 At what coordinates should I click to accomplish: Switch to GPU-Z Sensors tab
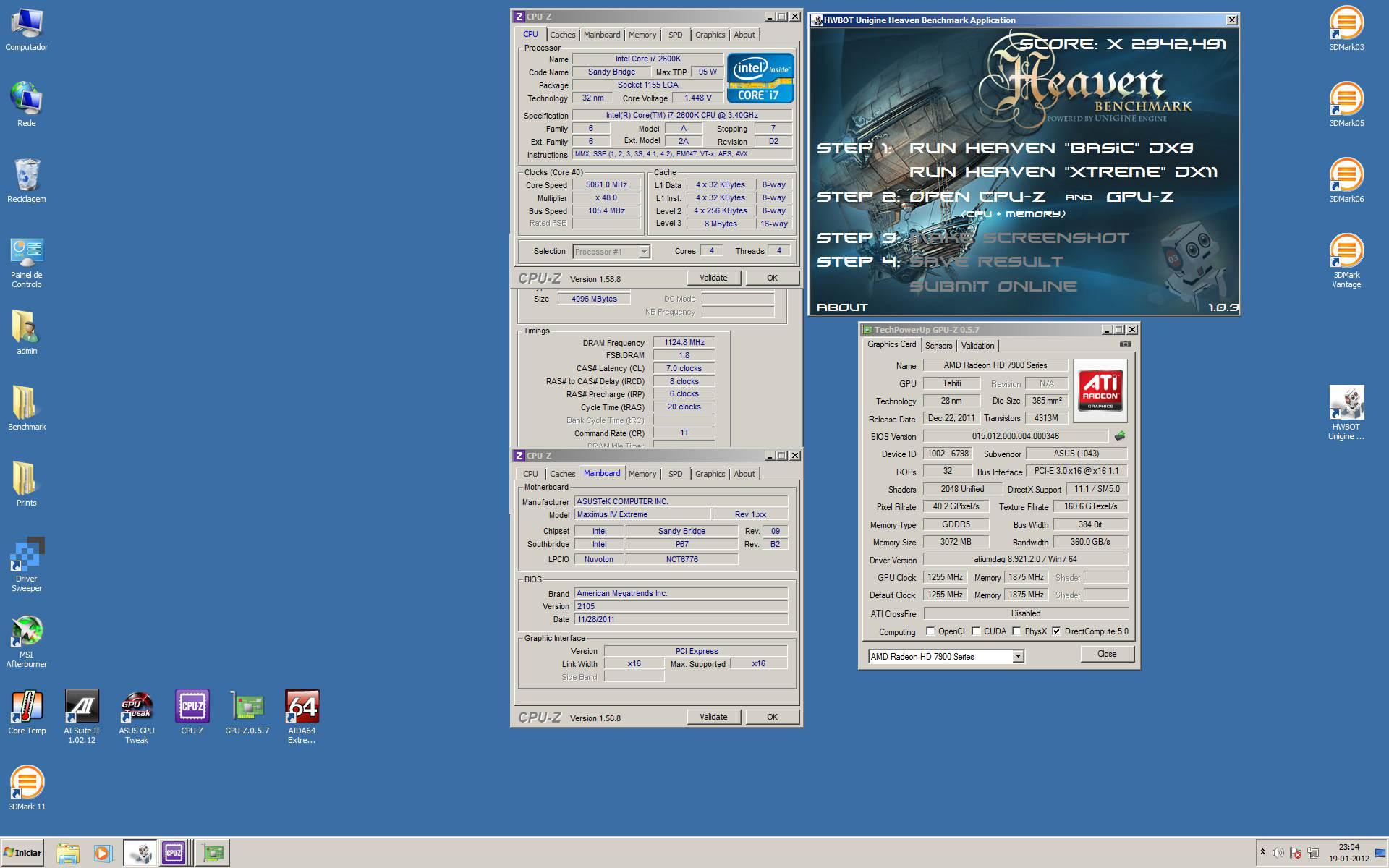[x=938, y=346]
